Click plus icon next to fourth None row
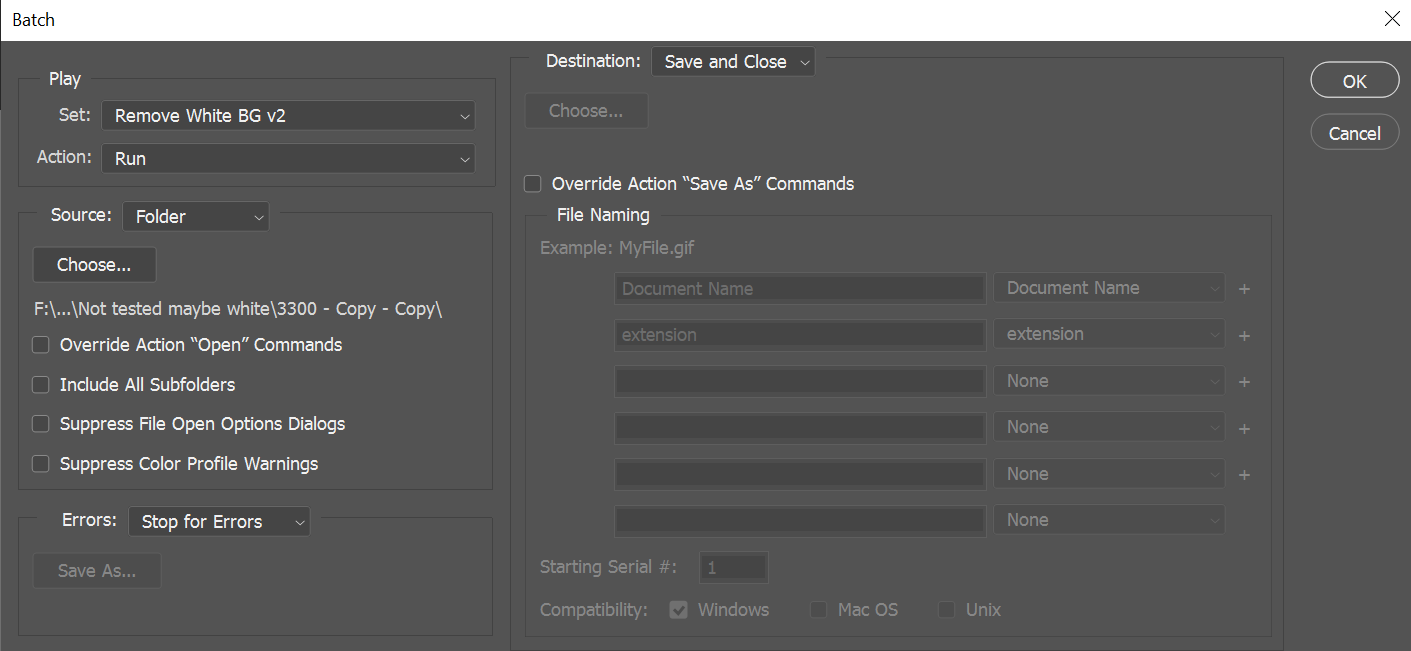The image size is (1411, 651). pyautogui.click(x=1244, y=427)
